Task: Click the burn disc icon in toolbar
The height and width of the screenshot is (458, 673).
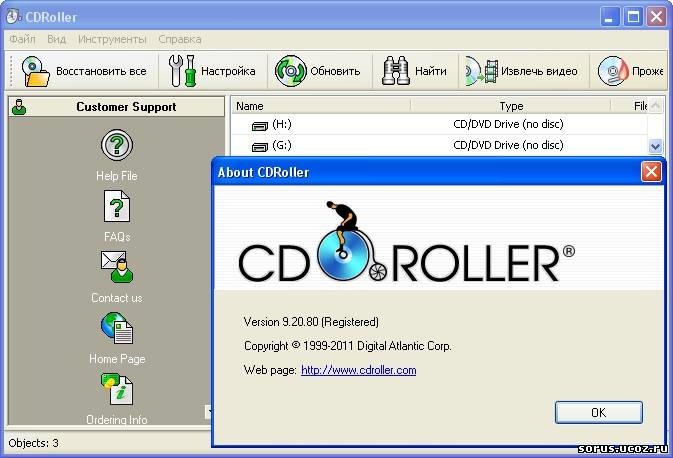Action: pyautogui.click(x=613, y=71)
